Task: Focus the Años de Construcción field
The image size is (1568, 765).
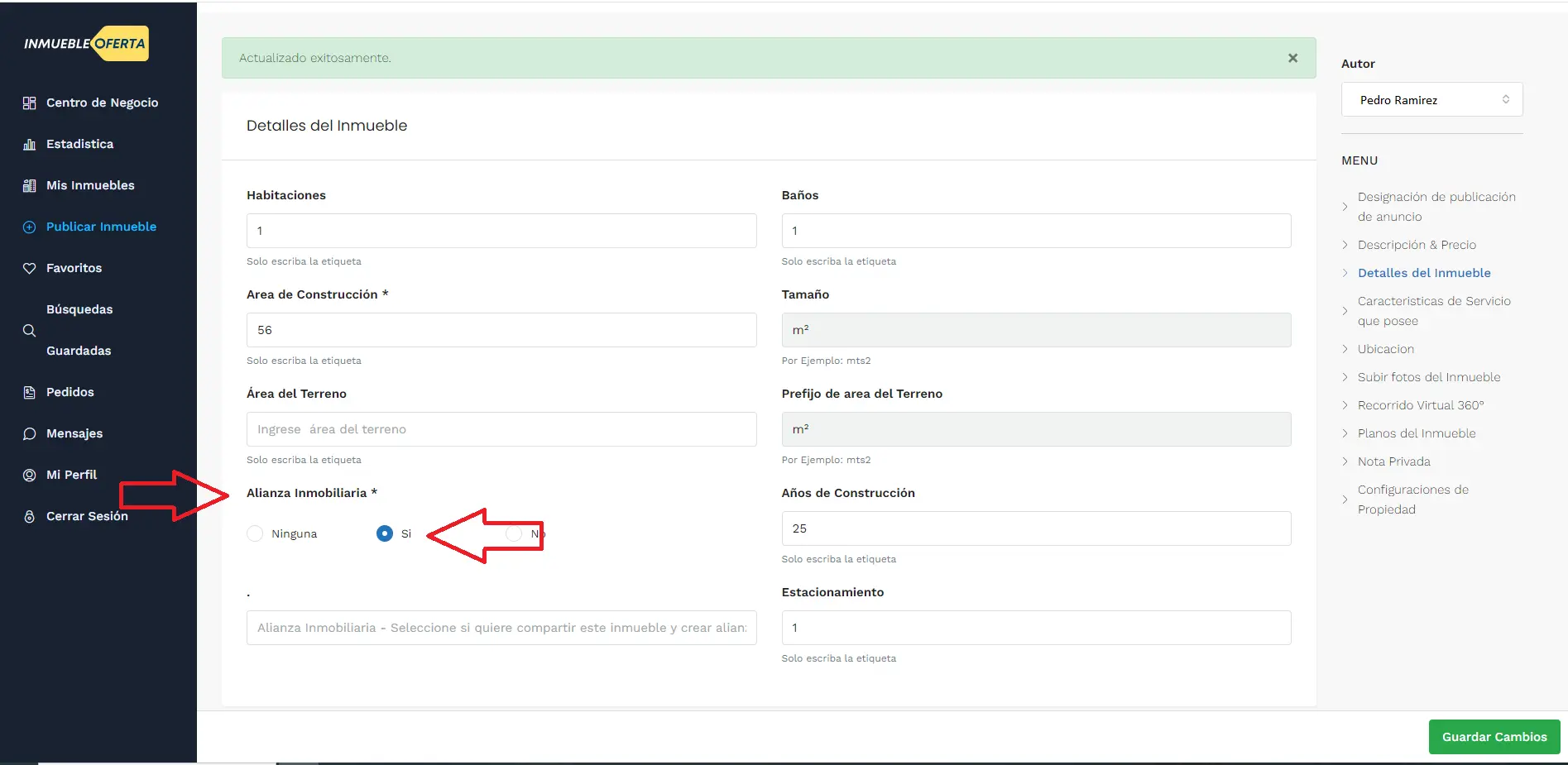Action: pyautogui.click(x=1036, y=528)
